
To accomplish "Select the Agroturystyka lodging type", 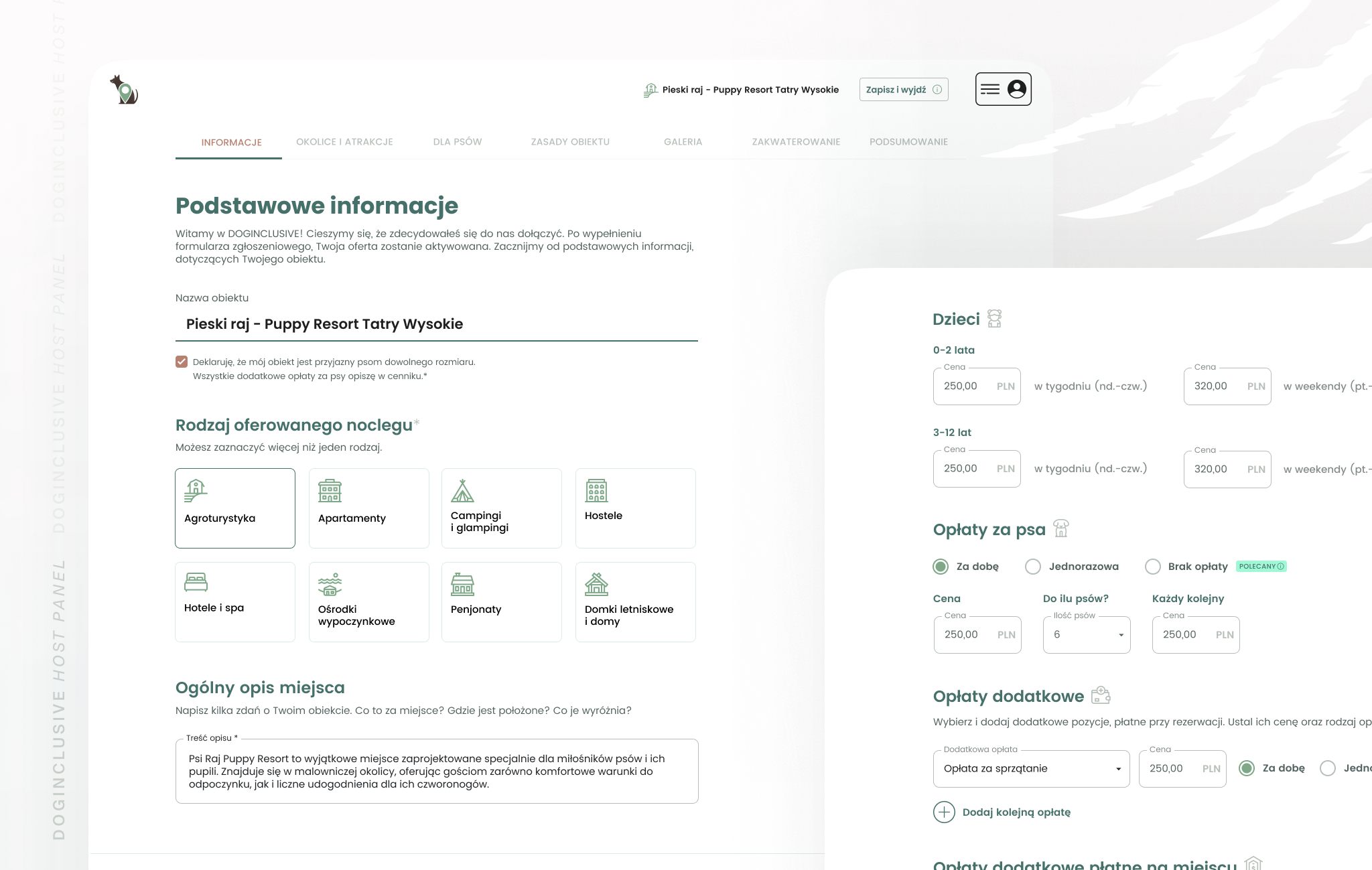I will click(x=235, y=508).
